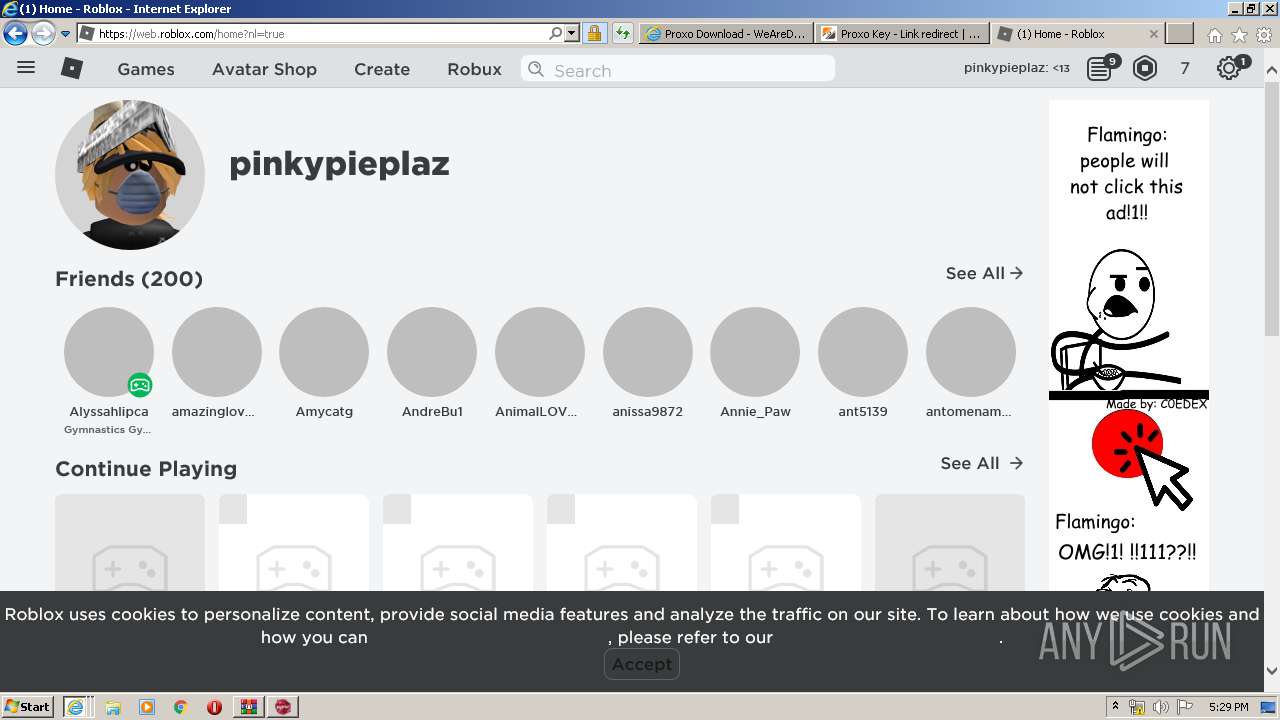Open the WinRAR taskbar icon
Viewport: 1280px width, 720px height.
click(x=248, y=706)
